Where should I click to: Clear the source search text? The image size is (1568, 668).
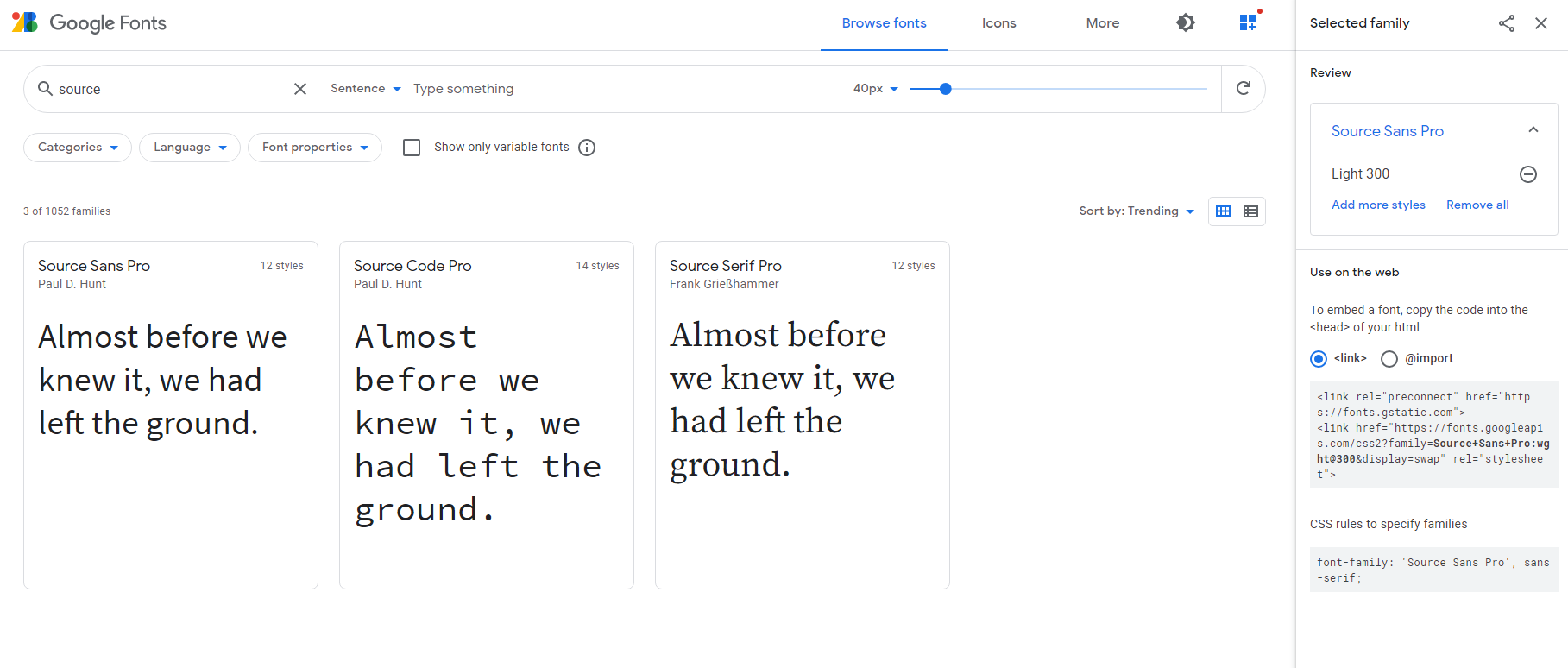(300, 89)
